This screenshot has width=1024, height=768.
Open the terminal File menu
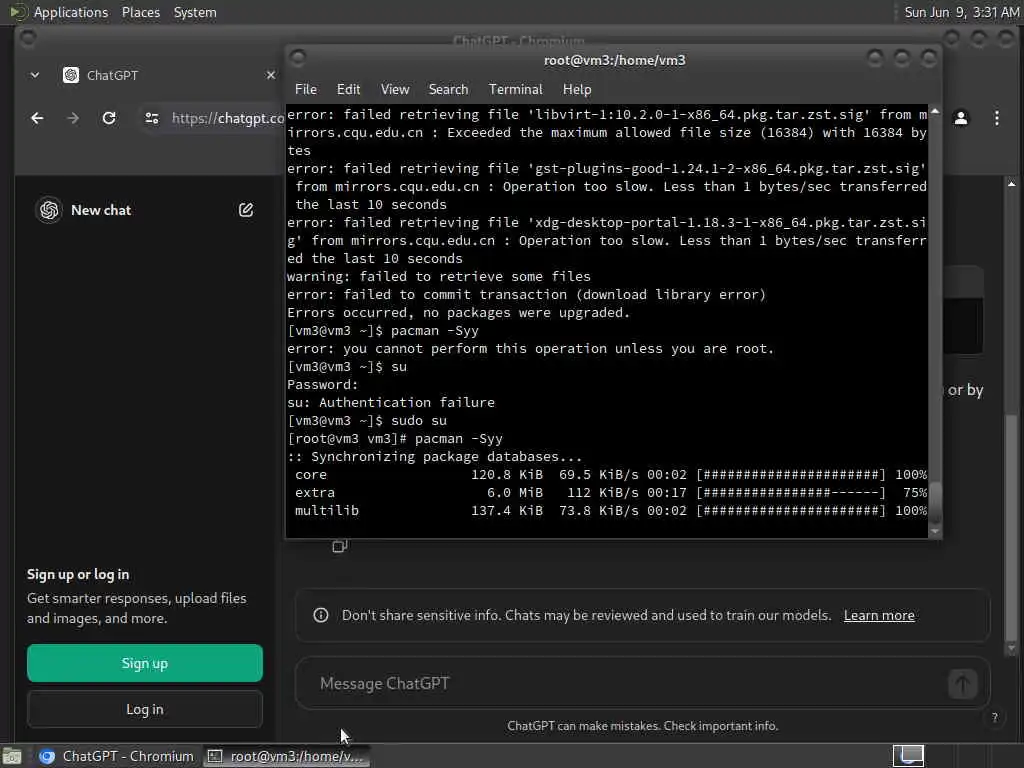[306, 89]
